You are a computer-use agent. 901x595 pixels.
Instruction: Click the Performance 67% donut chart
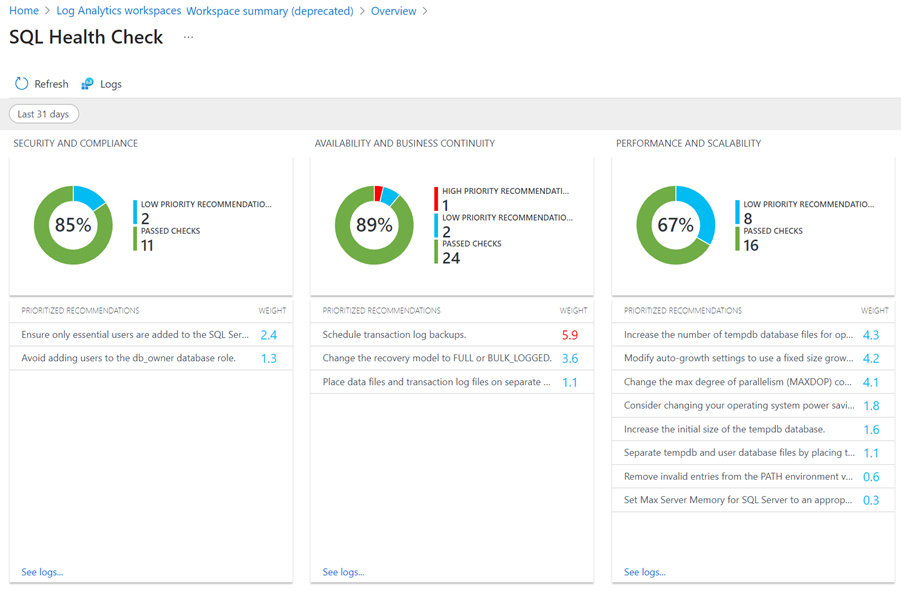pyautogui.click(x=675, y=225)
